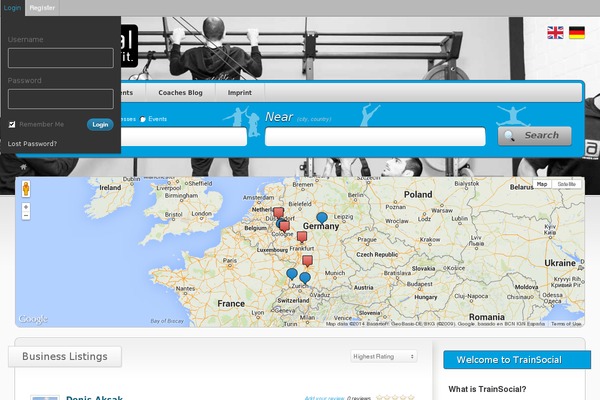Screen dimensions: 600x400
Task: Select the Events radio button
Action: point(143,119)
